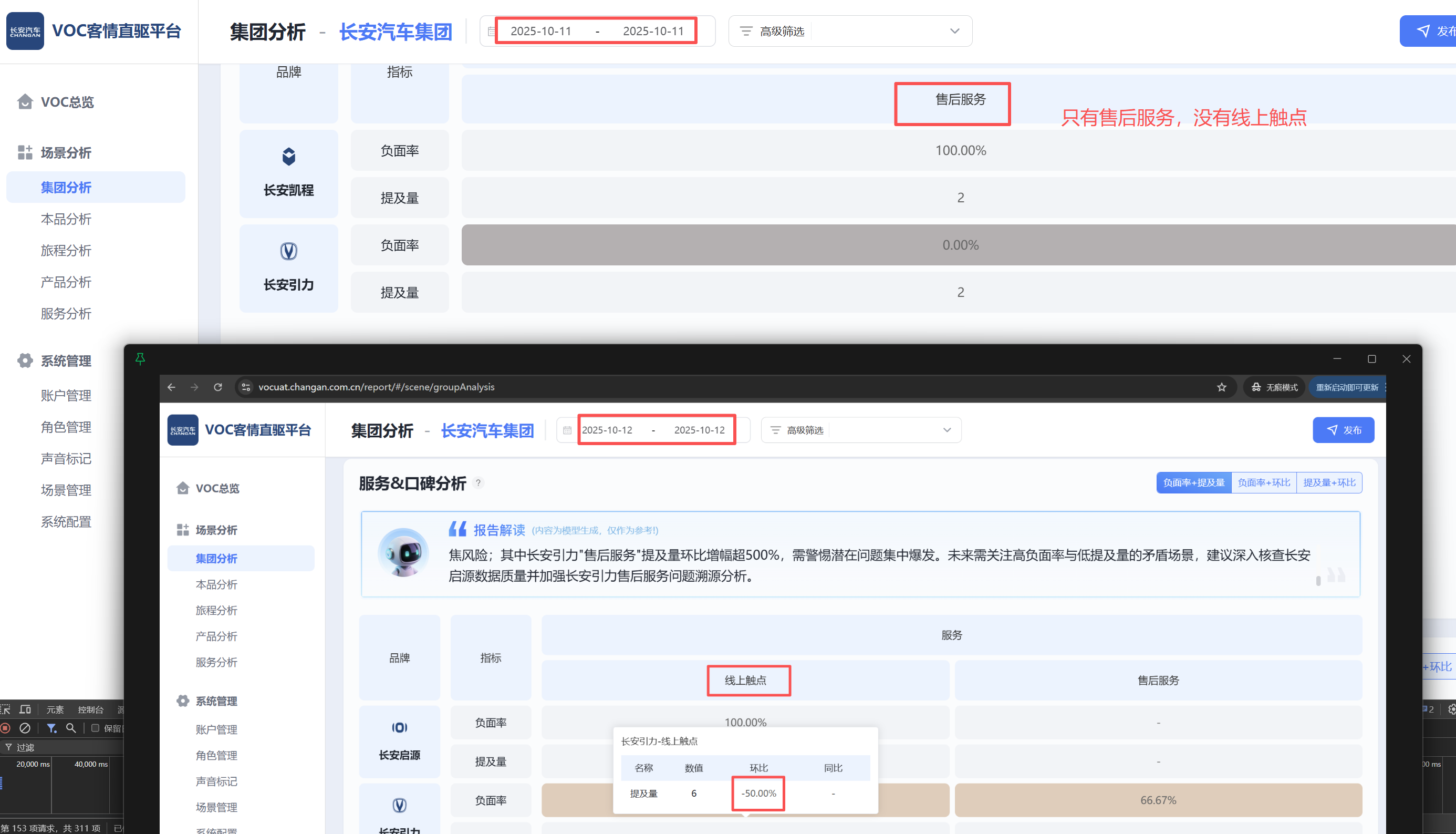Toggle the 保留日志 checkbox in DevTools
Image resolution: width=1456 pixels, height=834 pixels.
96,728
